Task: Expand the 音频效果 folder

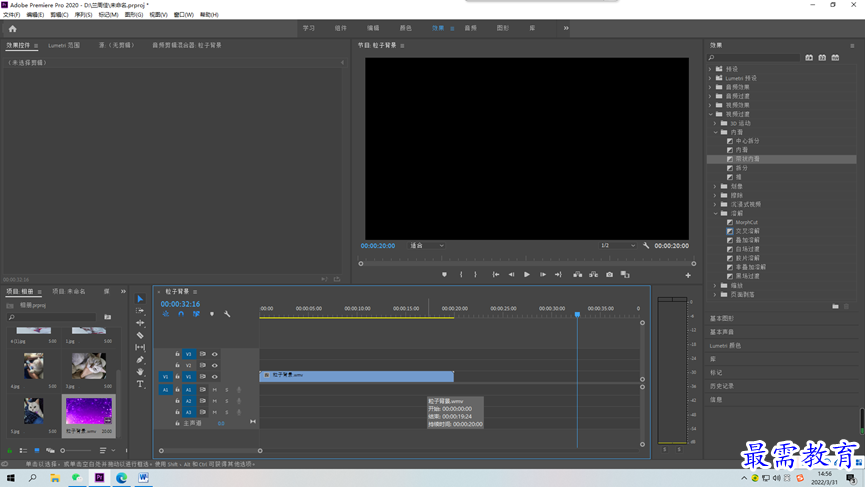Action: tap(711, 87)
